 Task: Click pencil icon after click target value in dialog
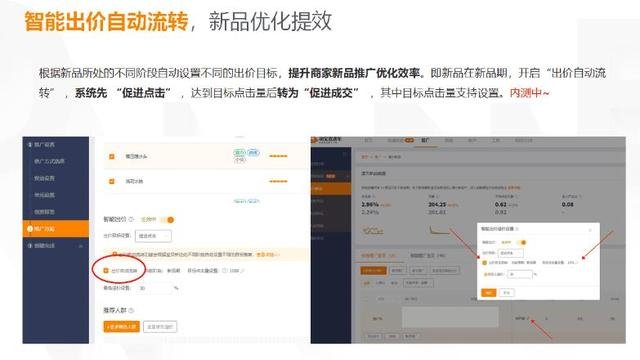[x=576, y=263]
